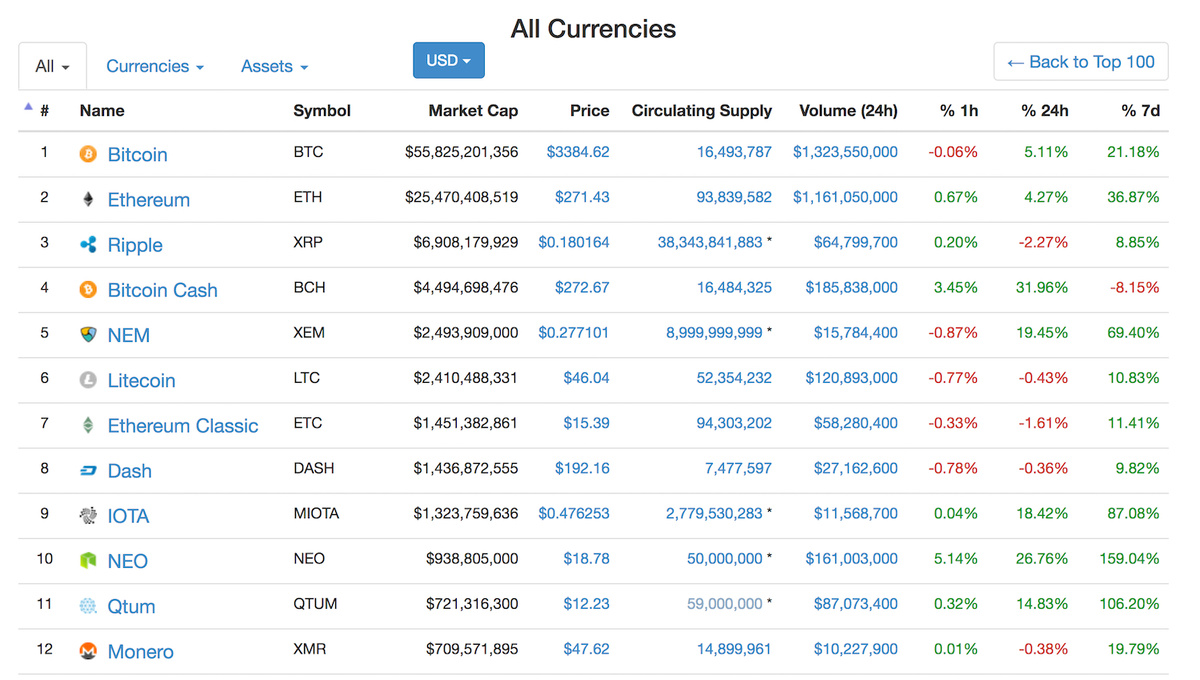This screenshot has height=680, width=1200.
Task: Click the Bitcoin Cash coin icon
Action: coord(88,290)
